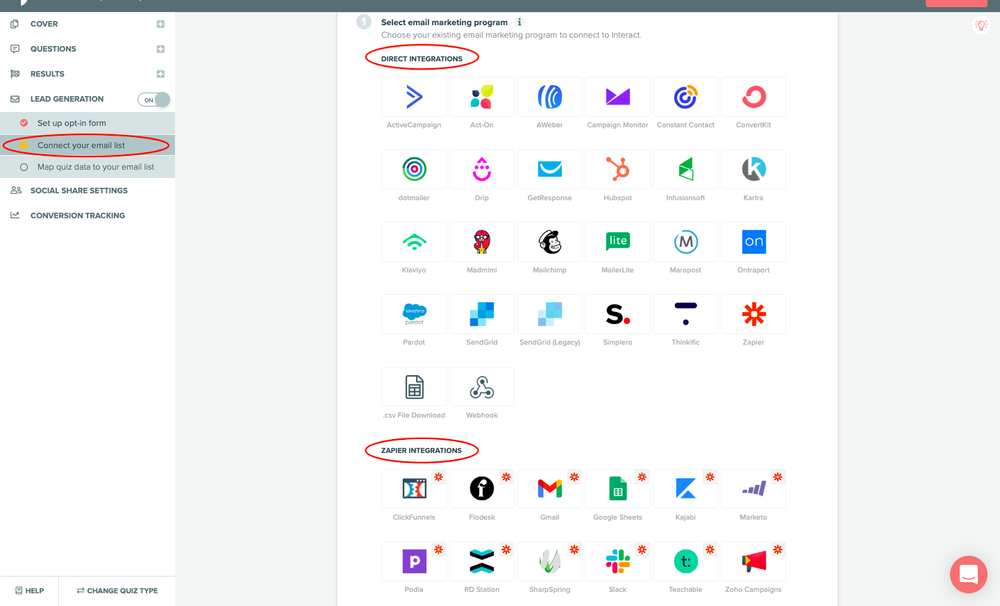Click the lightbulb tips icon

tap(981, 25)
